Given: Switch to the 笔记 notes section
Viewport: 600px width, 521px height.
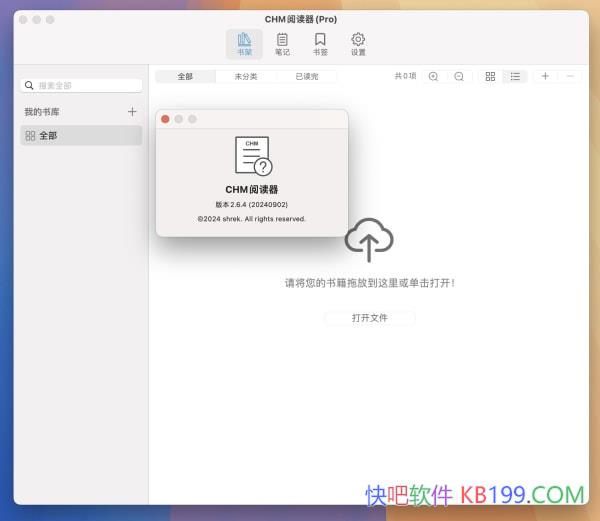Looking at the screenshot, I should [283, 44].
